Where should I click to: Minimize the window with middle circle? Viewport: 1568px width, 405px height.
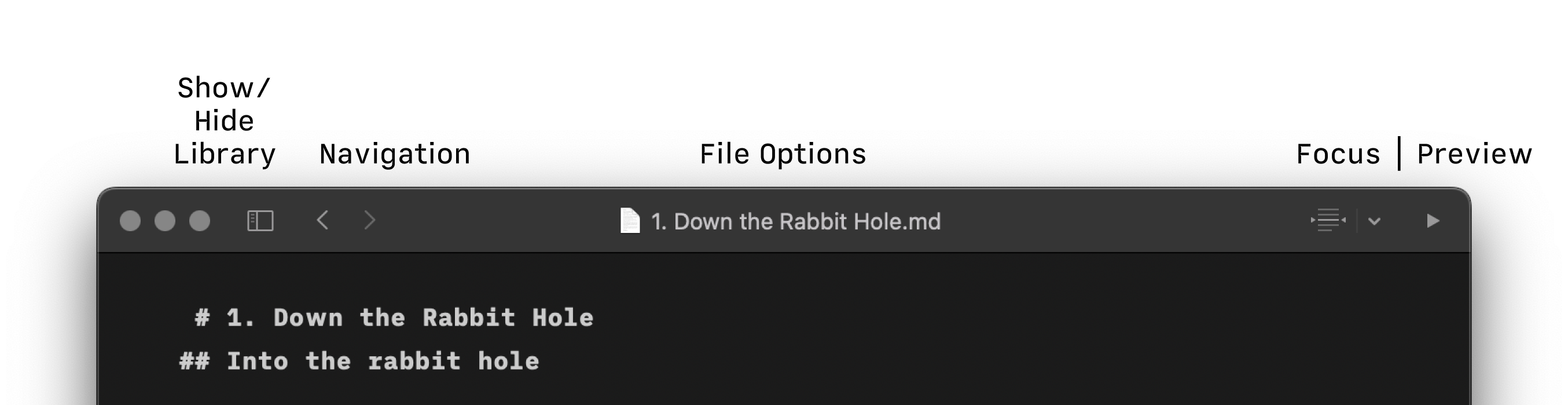(x=165, y=221)
